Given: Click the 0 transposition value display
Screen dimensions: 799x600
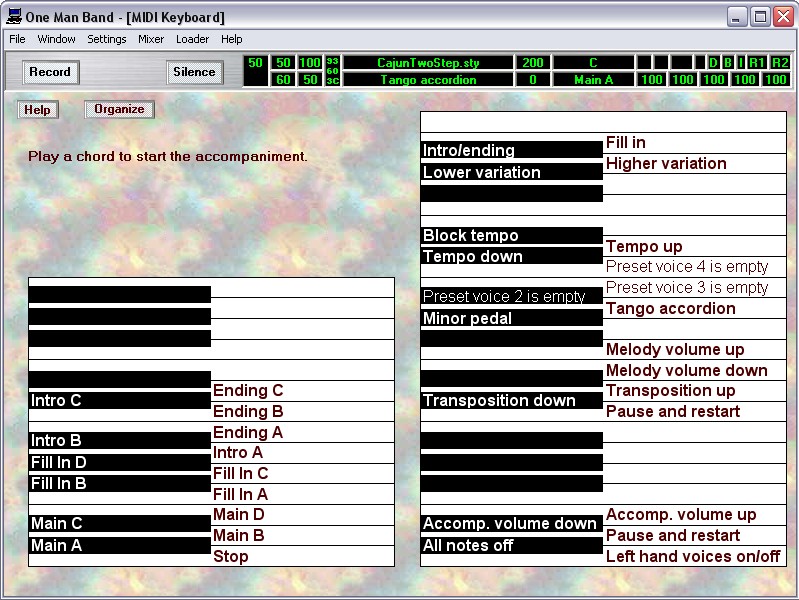Looking at the screenshot, I should point(532,80).
